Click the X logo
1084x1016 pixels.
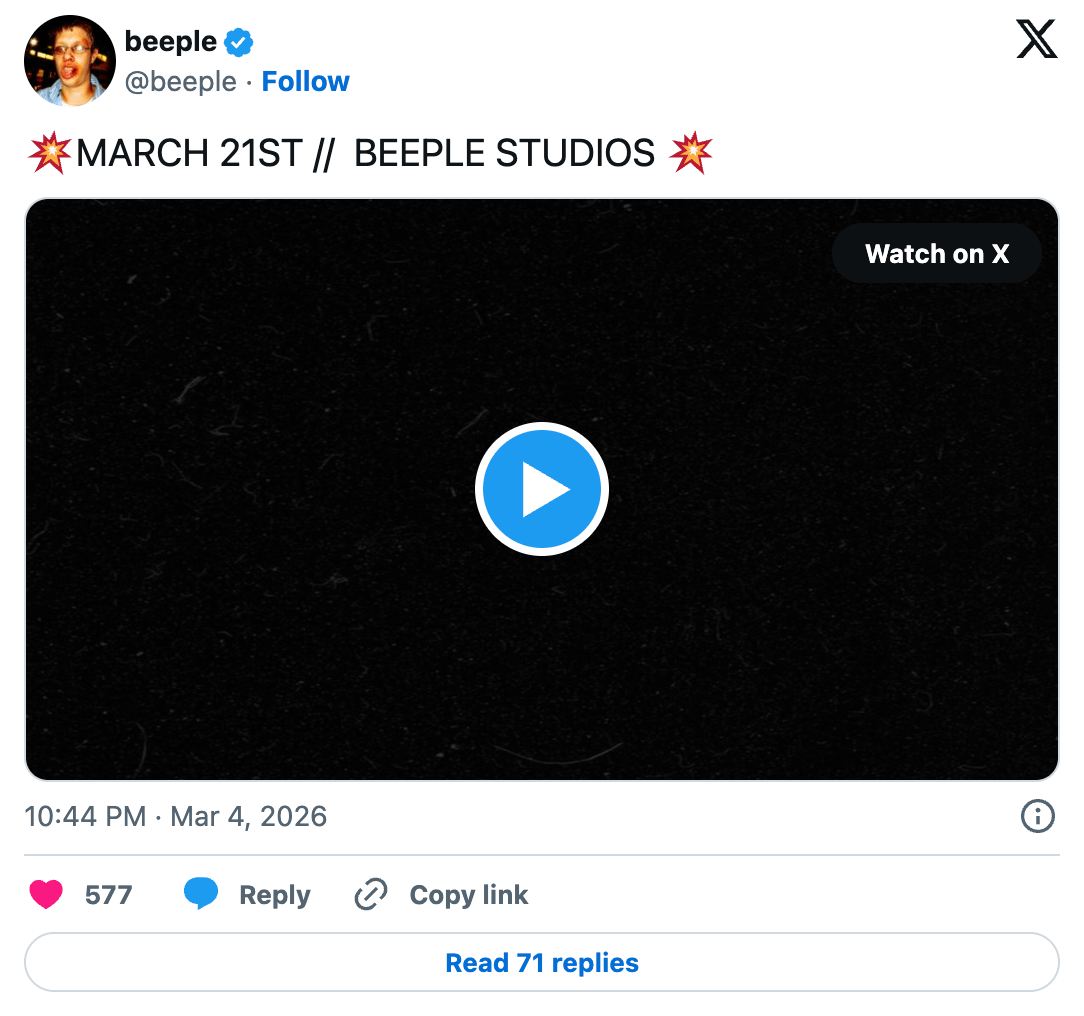[1036, 40]
